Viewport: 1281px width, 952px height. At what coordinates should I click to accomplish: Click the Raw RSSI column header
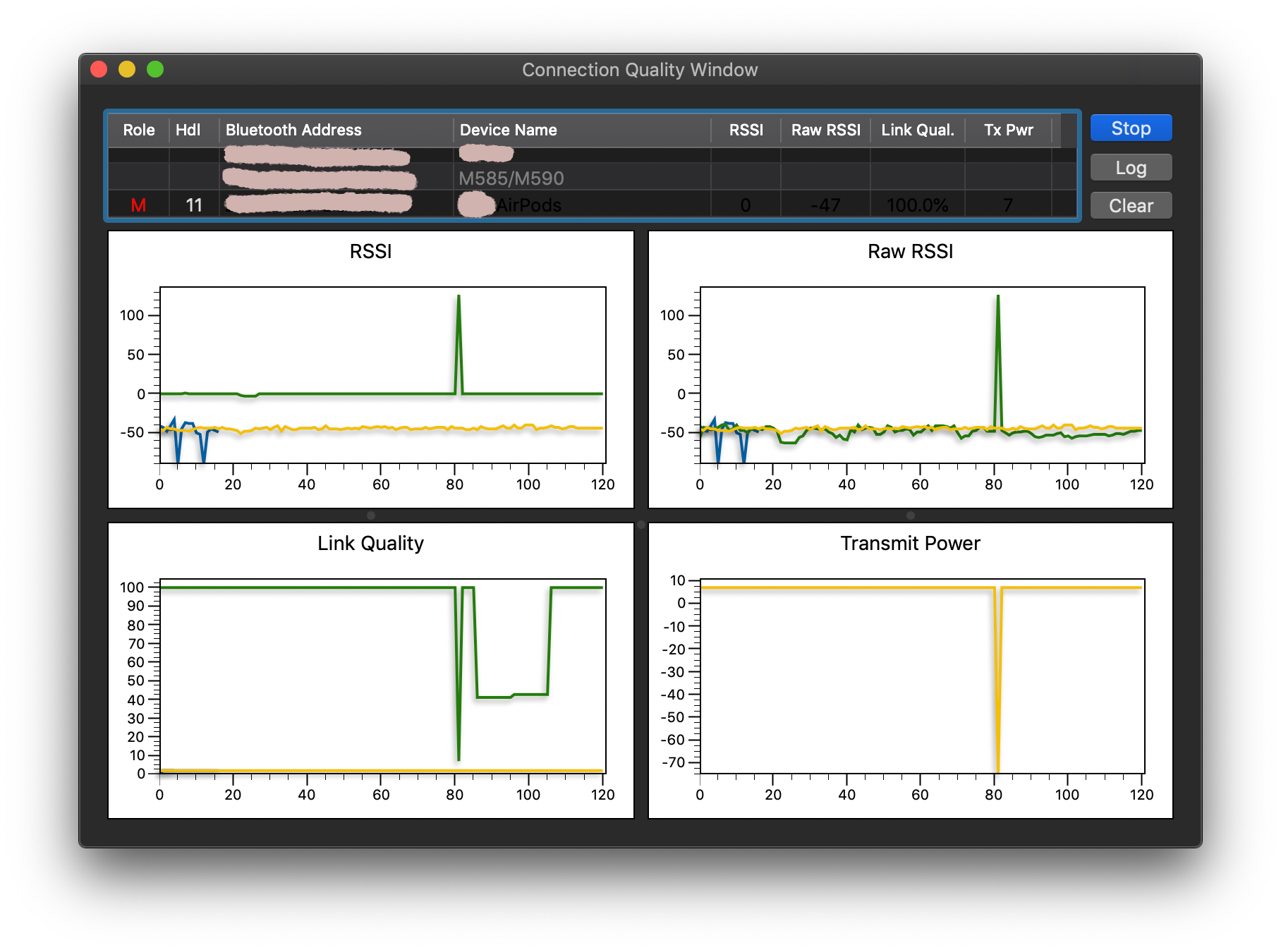point(825,130)
